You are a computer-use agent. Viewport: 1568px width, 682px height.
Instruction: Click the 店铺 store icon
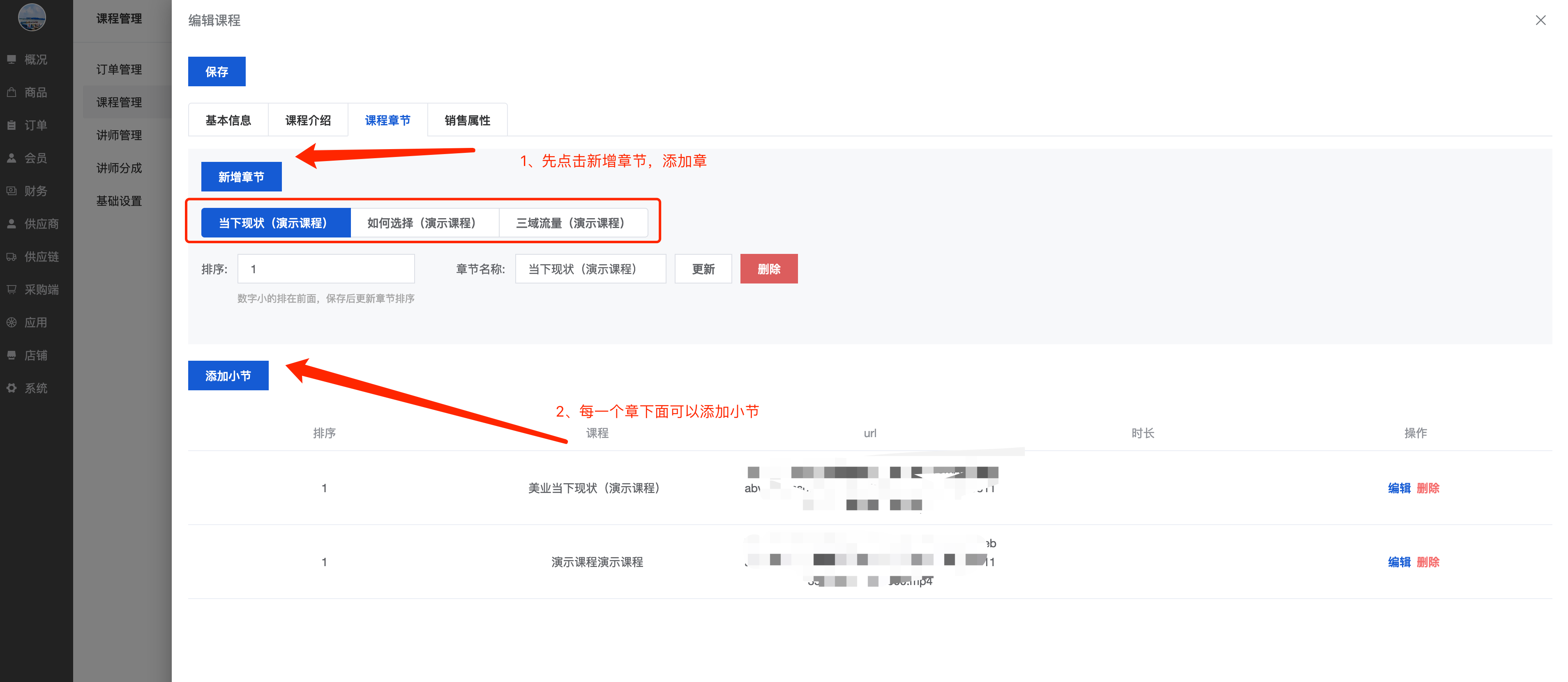tap(12, 355)
